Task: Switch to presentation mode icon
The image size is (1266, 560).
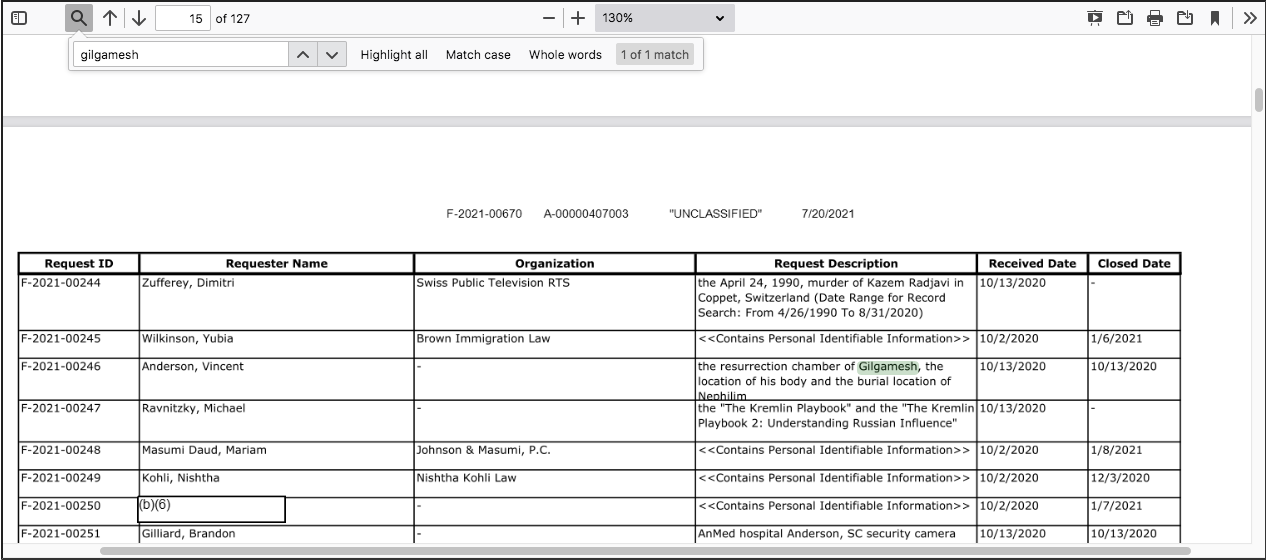Action: (1095, 18)
